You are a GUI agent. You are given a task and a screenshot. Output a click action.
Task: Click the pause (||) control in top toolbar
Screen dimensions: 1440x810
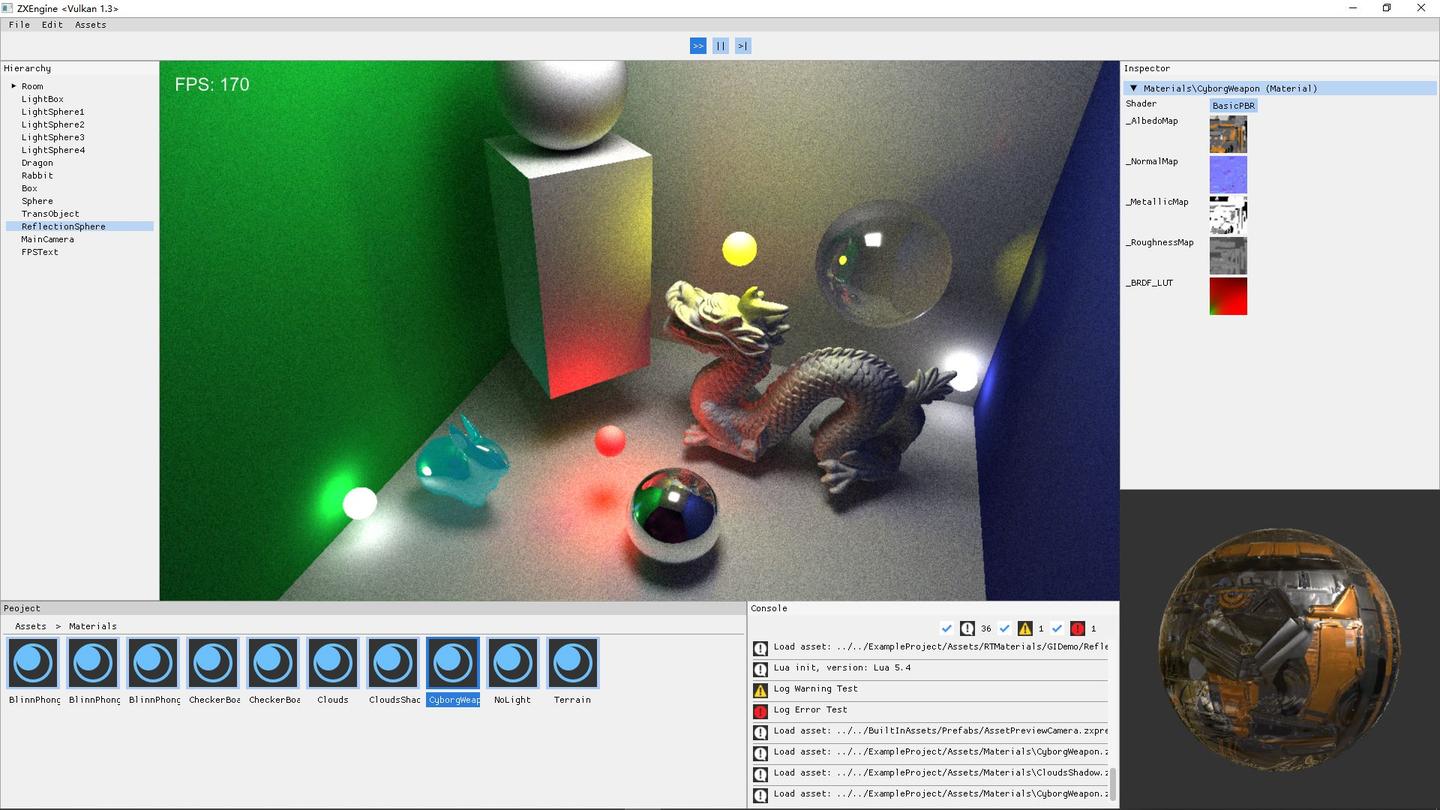click(x=720, y=45)
